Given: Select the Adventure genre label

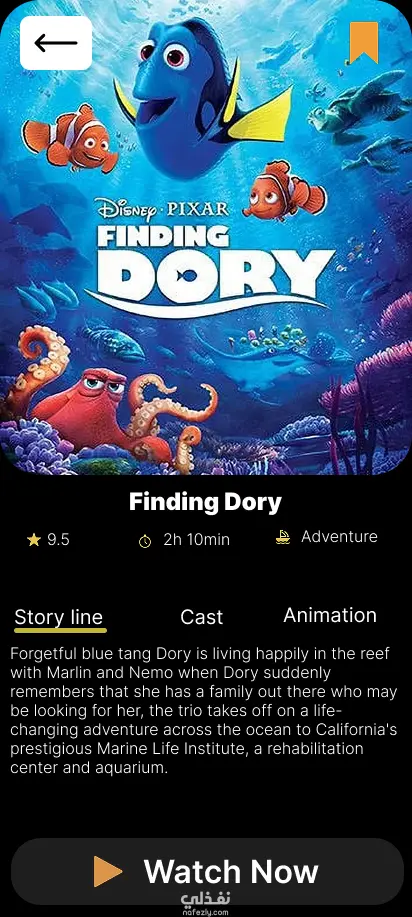Looking at the screenshot, I should pos(339,537).
